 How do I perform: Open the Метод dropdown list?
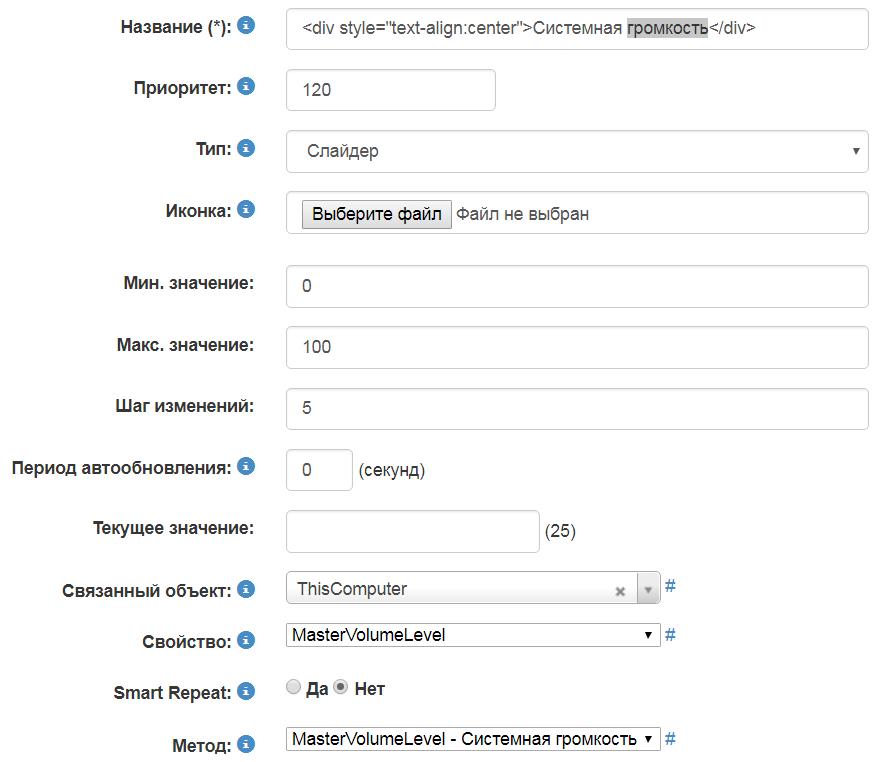472,739
